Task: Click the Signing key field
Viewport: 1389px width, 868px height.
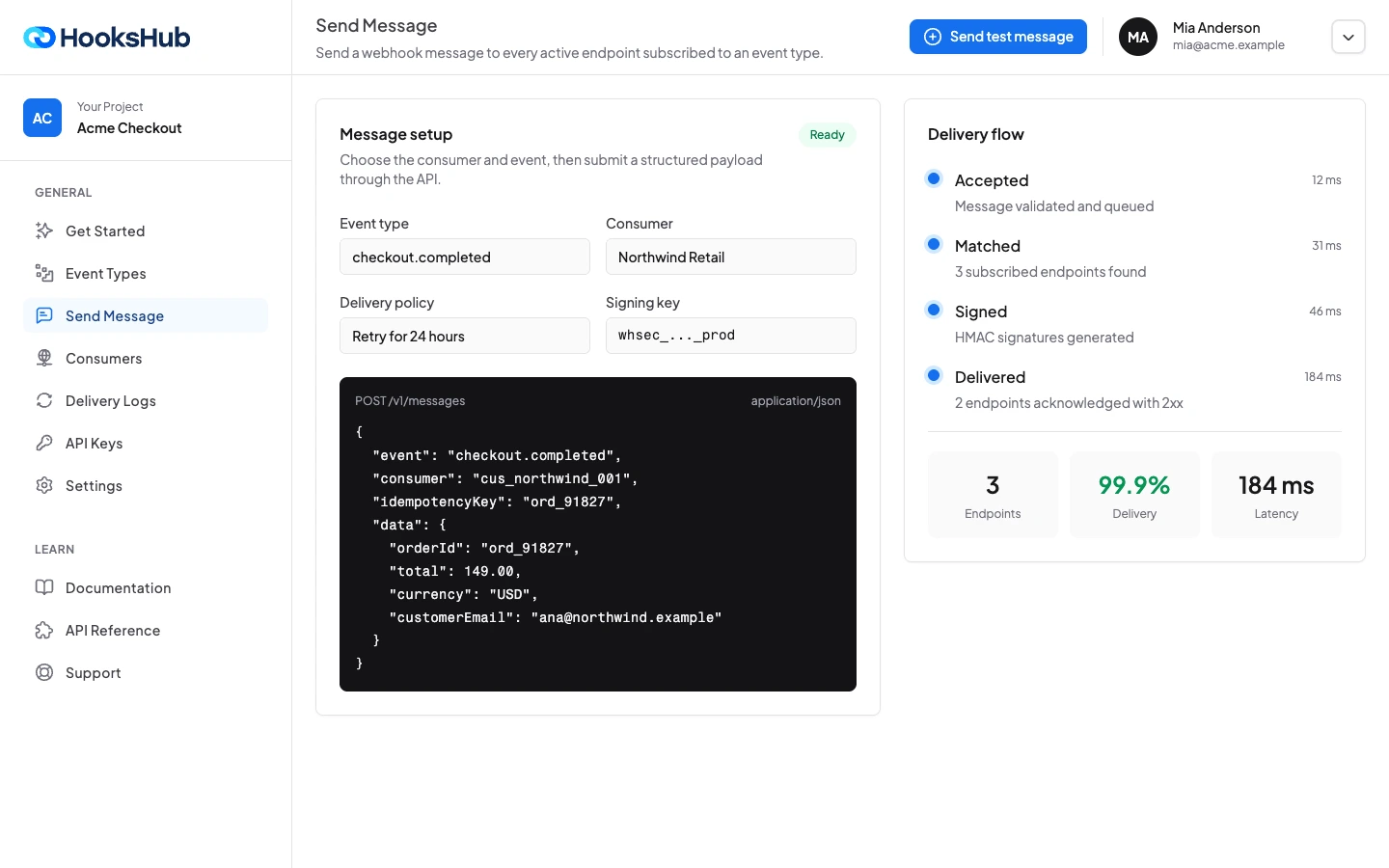Action: click(731, 336)
